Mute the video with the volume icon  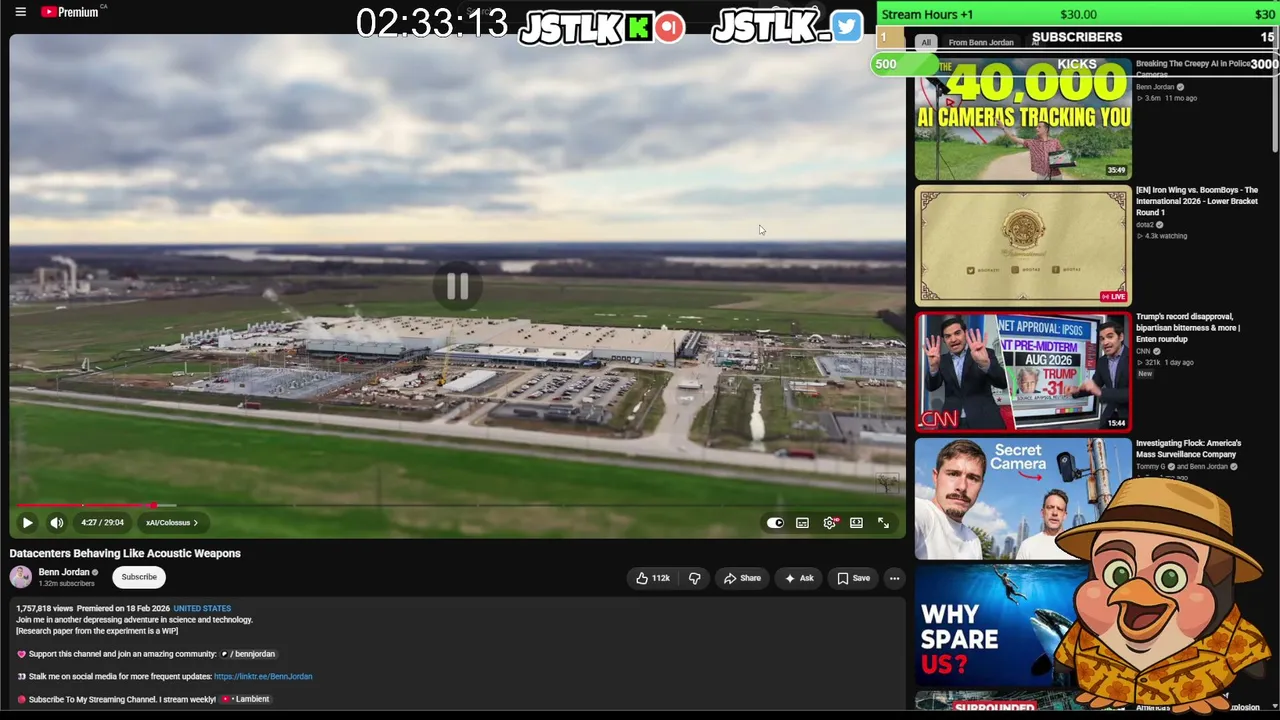click(57, 522)
